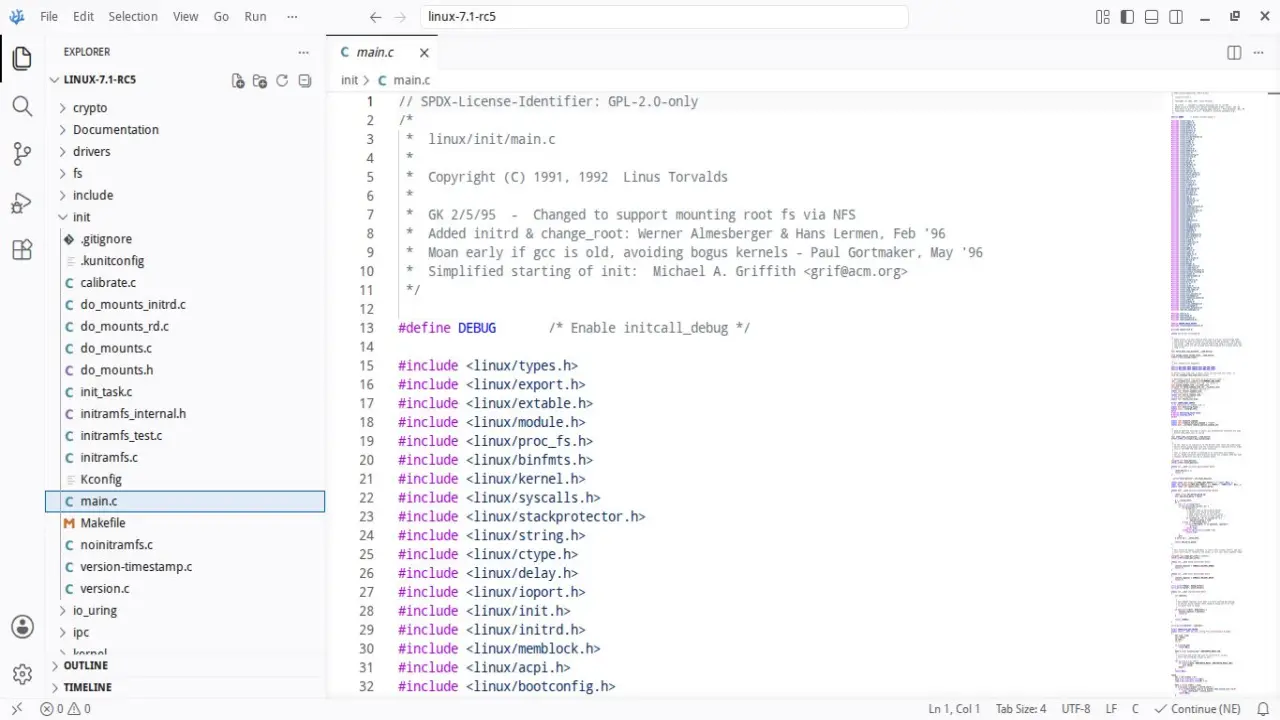Change UTF-8 file encoding
1280x720 pixels.
click(1076, 709)
